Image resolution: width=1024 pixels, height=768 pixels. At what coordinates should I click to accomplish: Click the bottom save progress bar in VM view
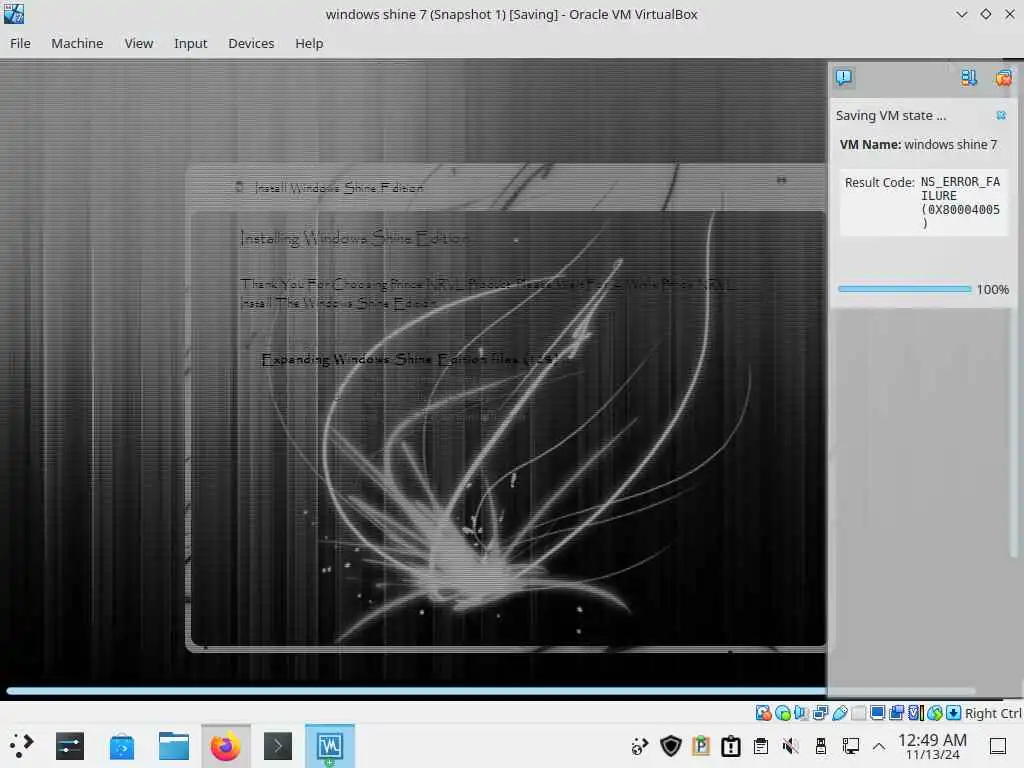click(490, 690)
